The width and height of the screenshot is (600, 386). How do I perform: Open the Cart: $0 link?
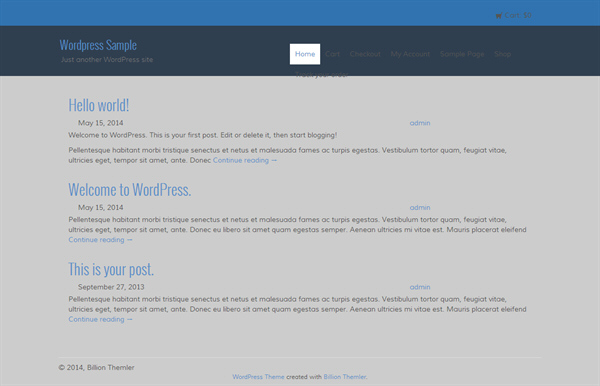point(514,15)
